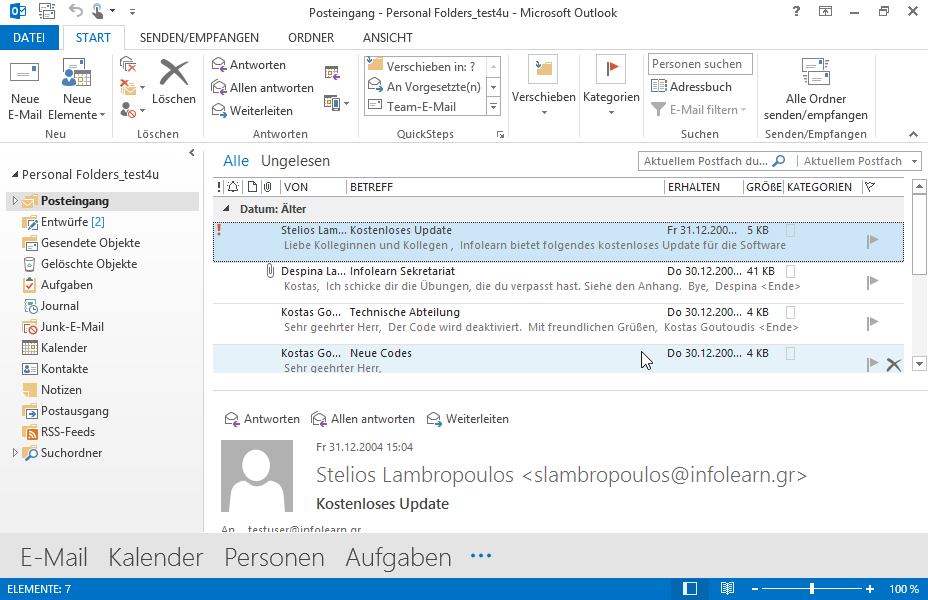
Task: Click ribbon Allen antworten button
Action: [x=262, y=88]
